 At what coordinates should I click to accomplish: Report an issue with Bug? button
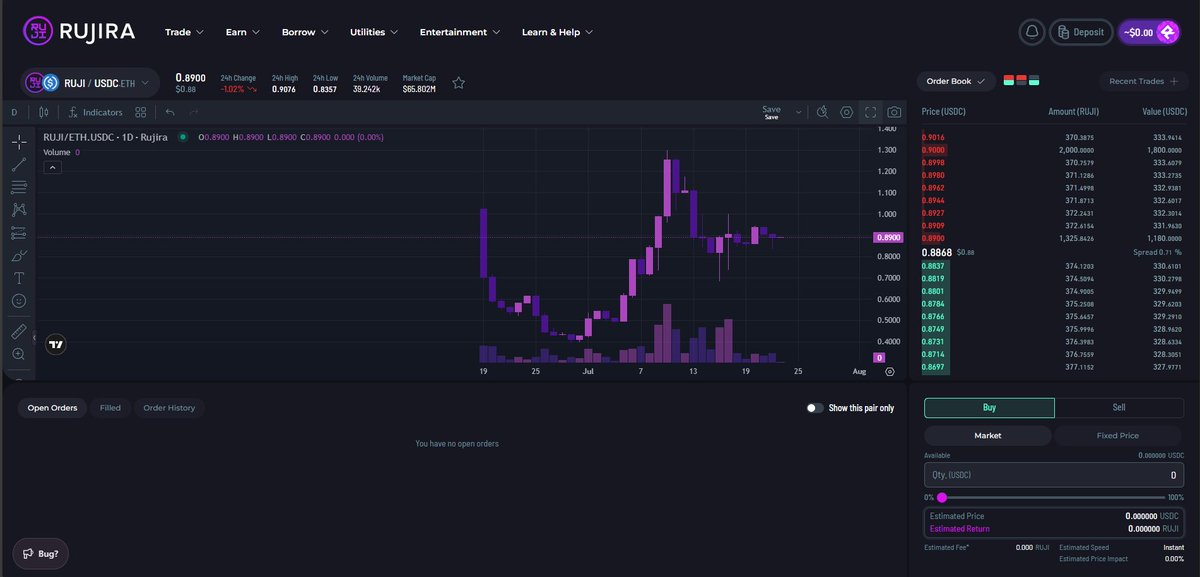pyautogui.click(x=41, y=553)
